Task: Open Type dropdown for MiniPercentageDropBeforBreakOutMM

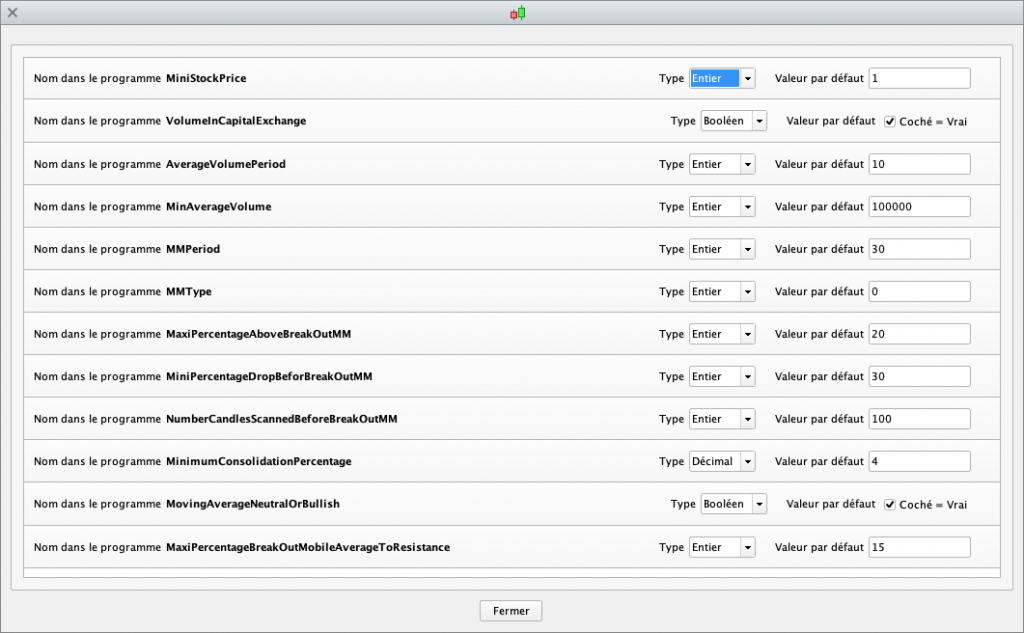Action: (722, 376)
